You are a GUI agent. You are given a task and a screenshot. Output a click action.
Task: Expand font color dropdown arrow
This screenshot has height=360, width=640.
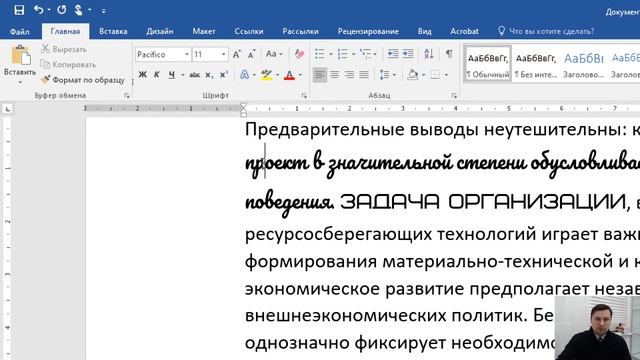(x=300, y=75)
